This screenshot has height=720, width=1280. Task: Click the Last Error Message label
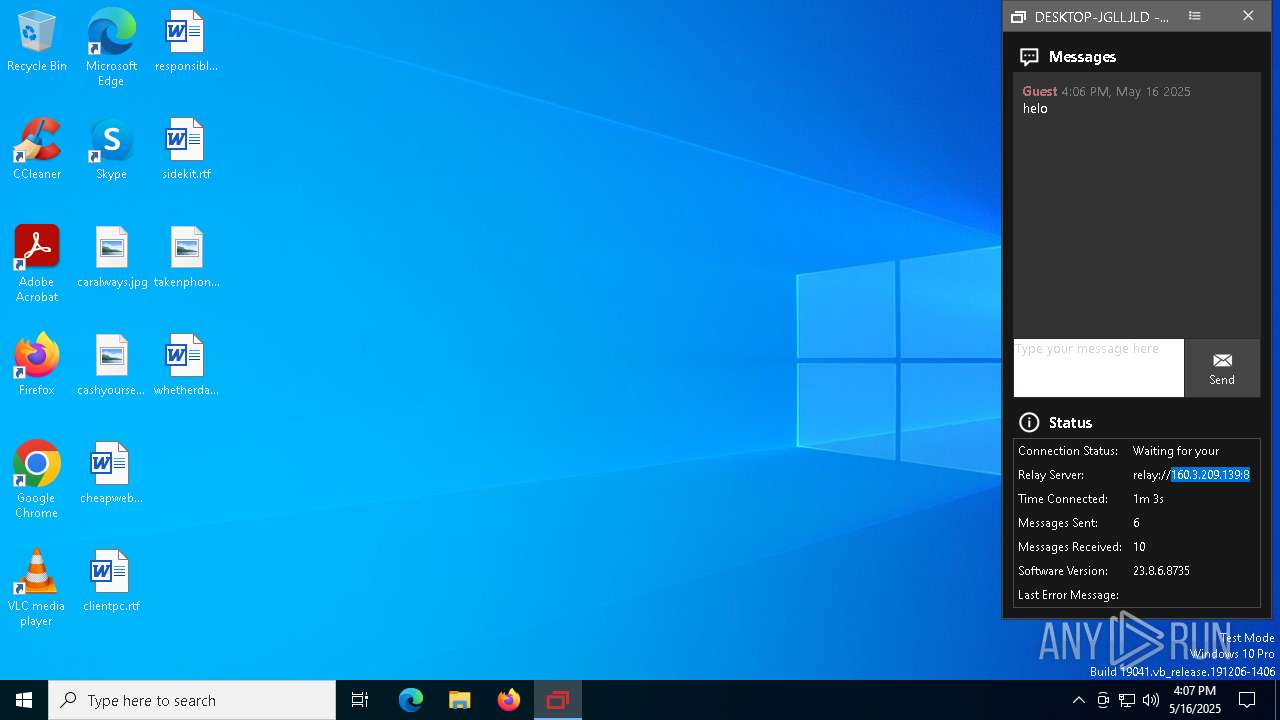1068,595
